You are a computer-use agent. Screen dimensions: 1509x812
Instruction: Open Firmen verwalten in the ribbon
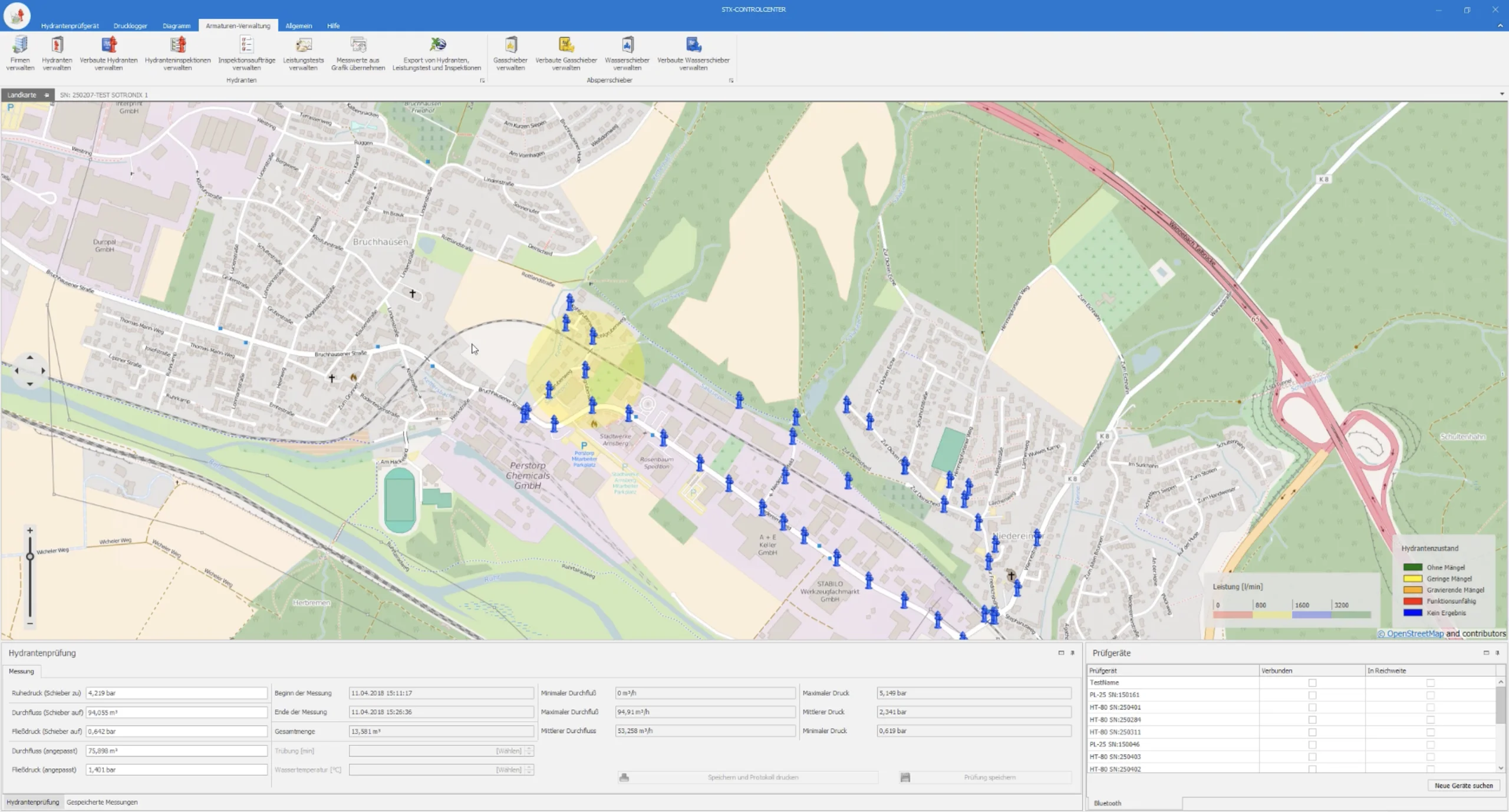coord(20,53)
